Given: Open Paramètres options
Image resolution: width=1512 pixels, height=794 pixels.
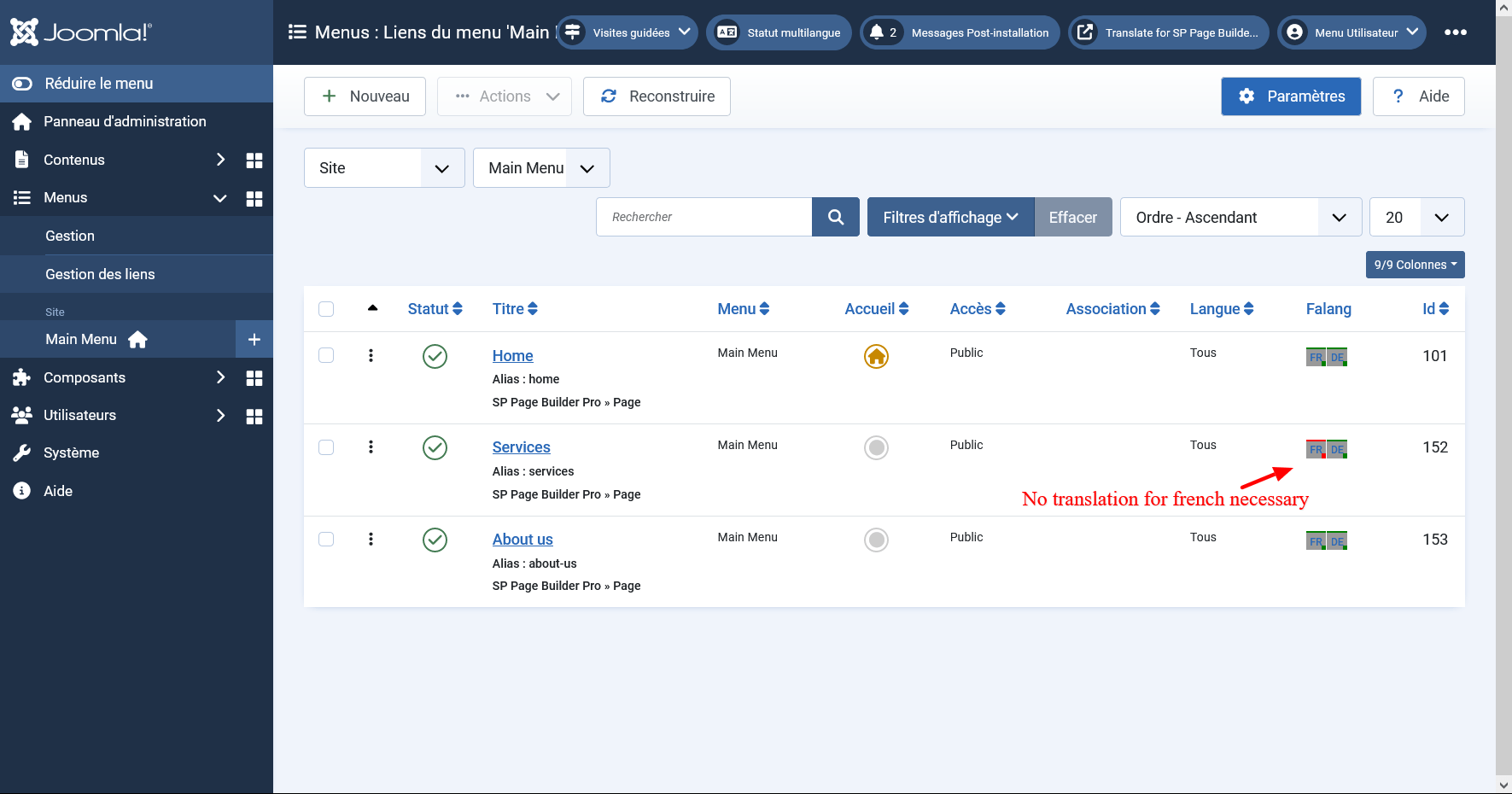Looking at the screenshot, I should [x=1291, y=96].
